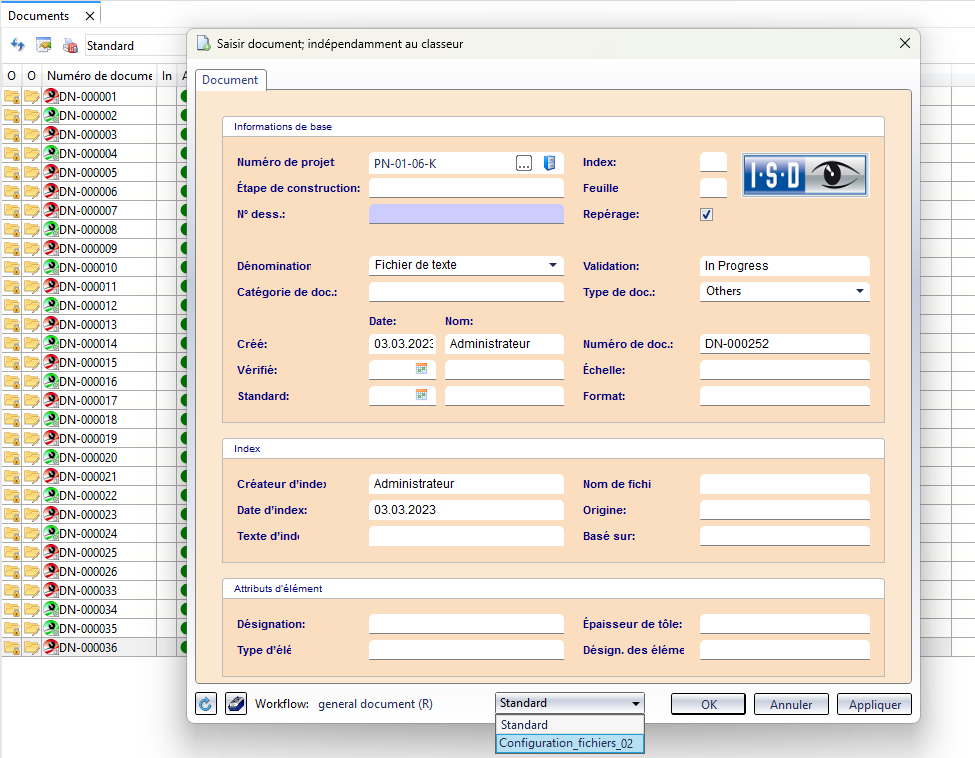This screenshot has height=758, width=975.
Task: Select the DN-000010 row text
Action: 88,267
